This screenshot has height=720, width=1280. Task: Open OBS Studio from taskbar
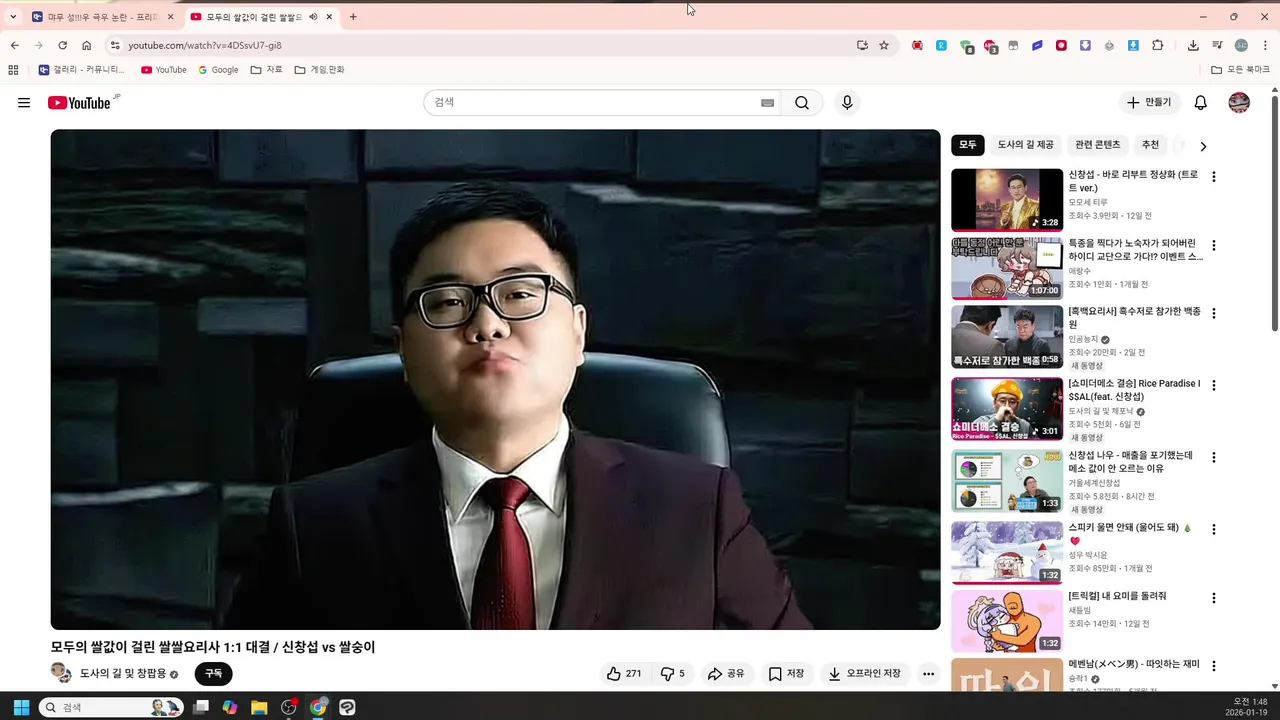point(289,707)
